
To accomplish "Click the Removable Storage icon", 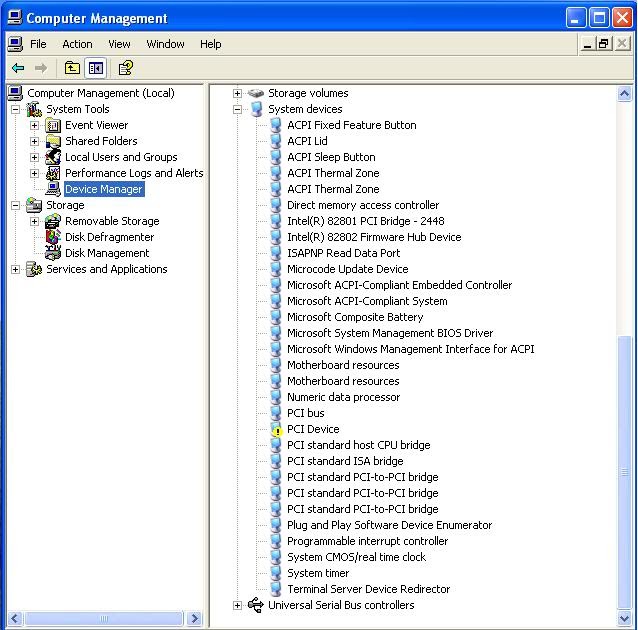I will pyautogui.click(x=53, y=221).
